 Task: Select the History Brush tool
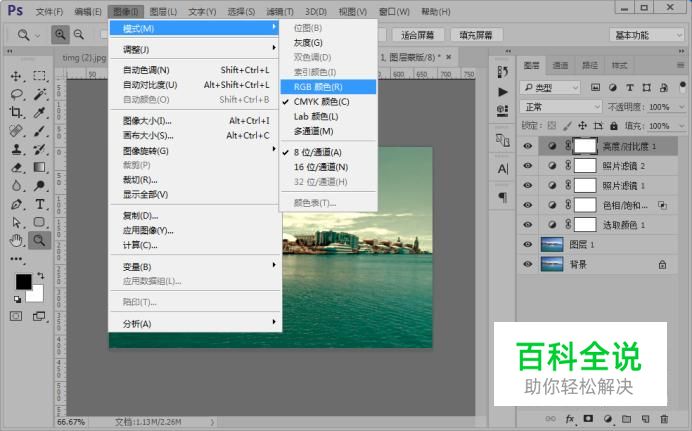(39, 149)
